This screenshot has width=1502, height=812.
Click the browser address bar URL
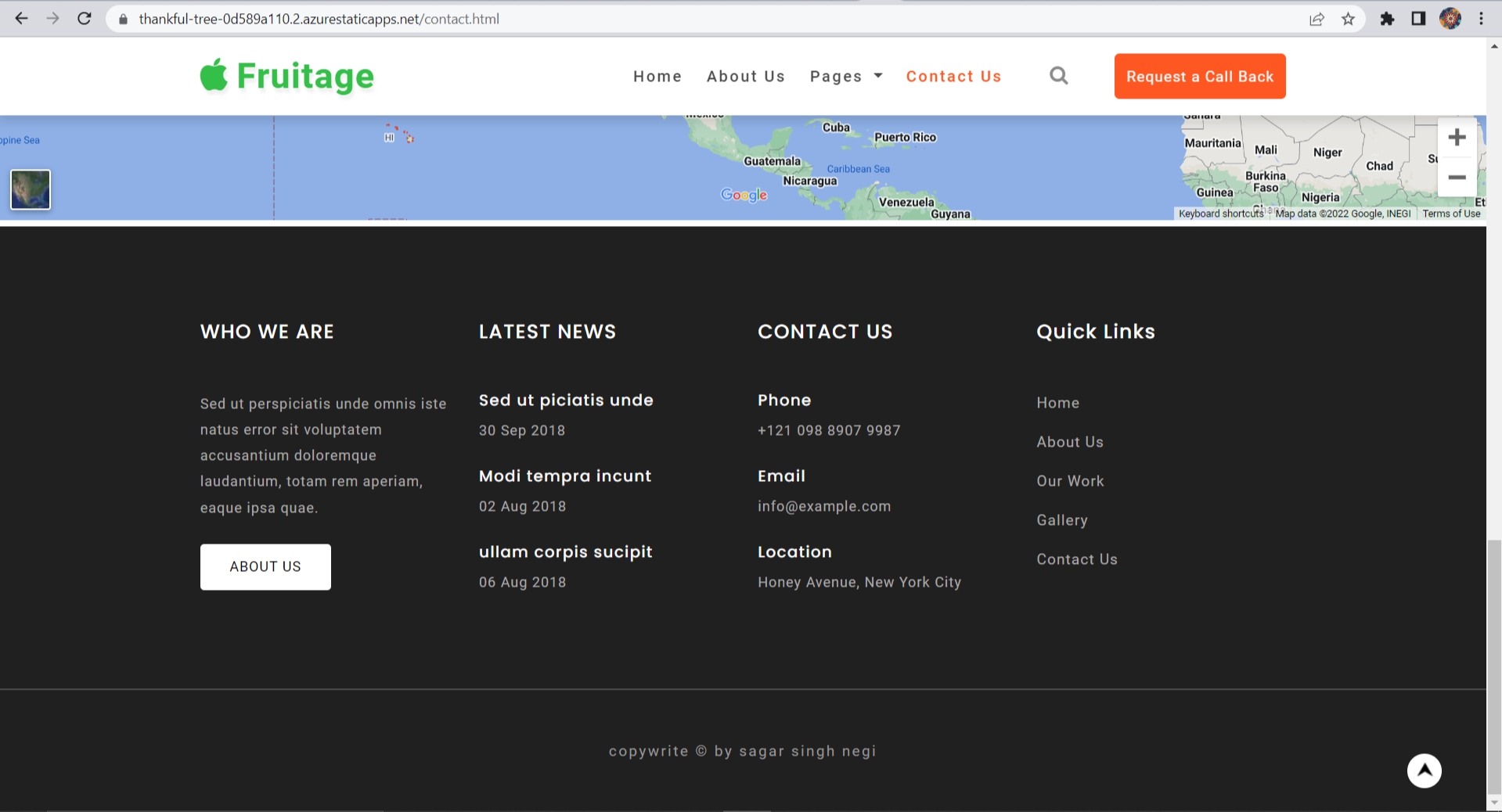pos(319,19)
